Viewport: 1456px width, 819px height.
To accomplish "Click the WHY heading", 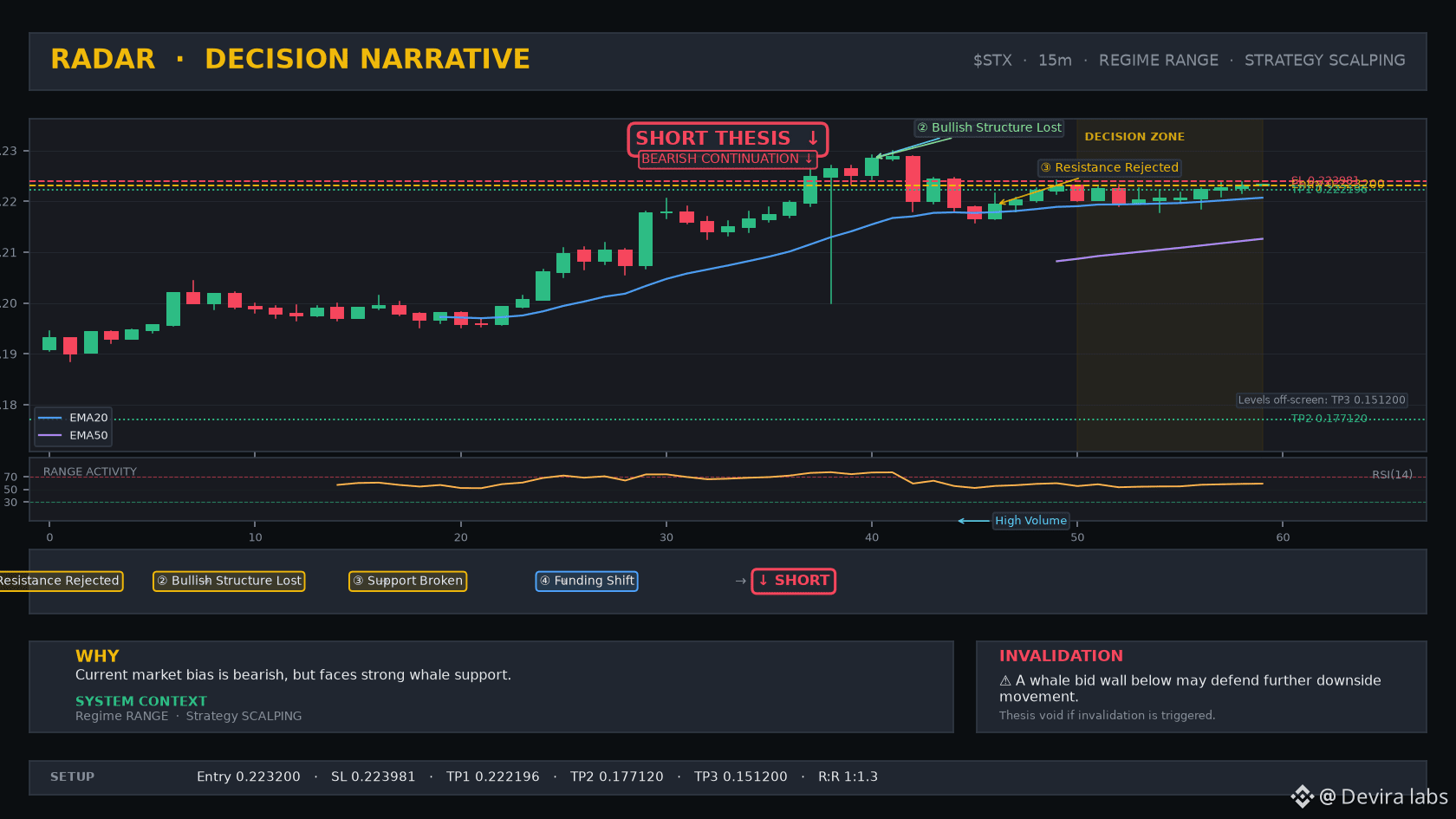I will [97, 656].
